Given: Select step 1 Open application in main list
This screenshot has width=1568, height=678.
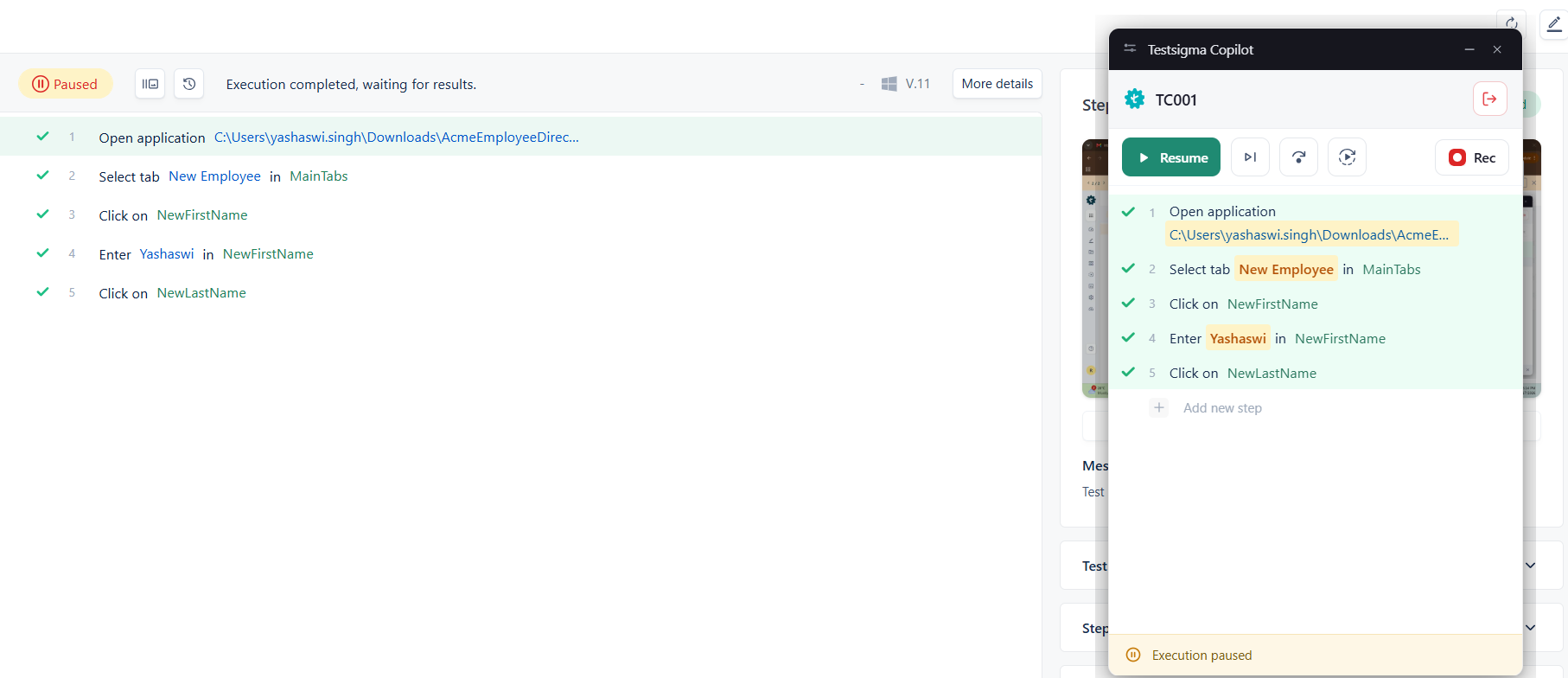Looking at the screenshot, I should [x=520, y=138].
